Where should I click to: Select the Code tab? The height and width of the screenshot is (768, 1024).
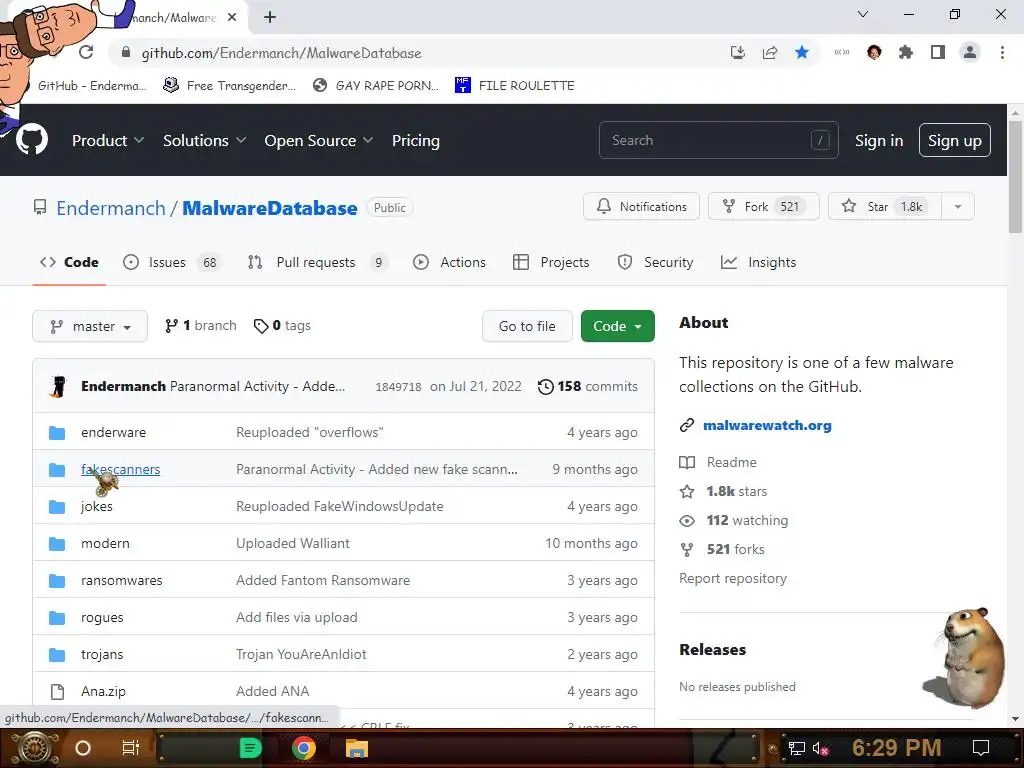(69, 263)
